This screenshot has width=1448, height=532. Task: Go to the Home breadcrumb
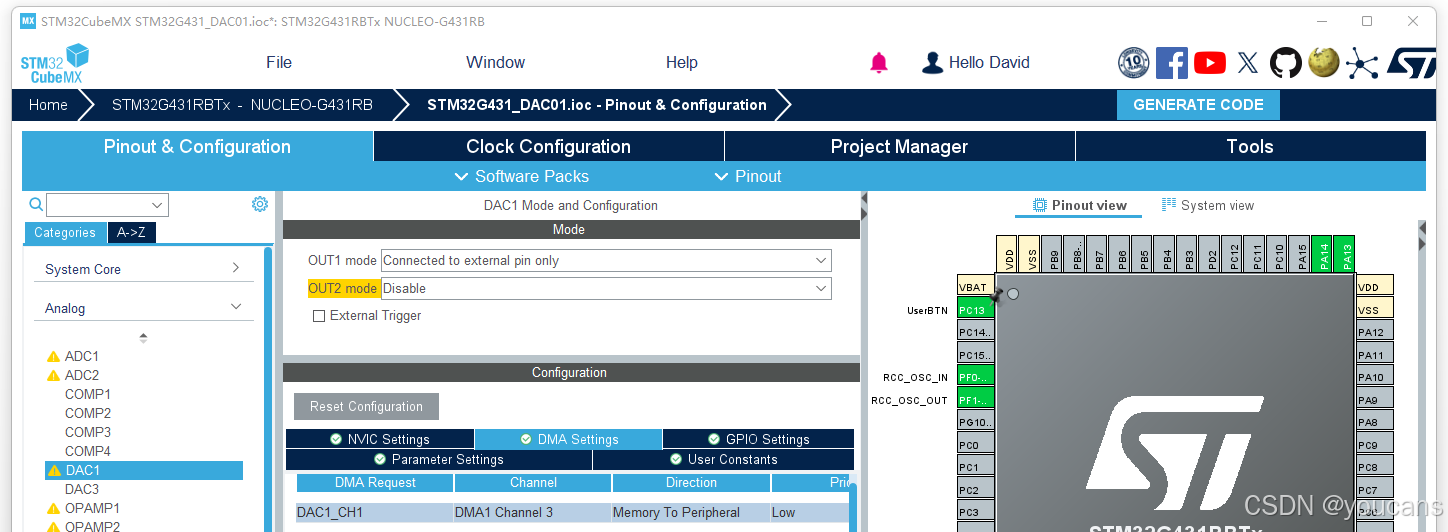48,105
